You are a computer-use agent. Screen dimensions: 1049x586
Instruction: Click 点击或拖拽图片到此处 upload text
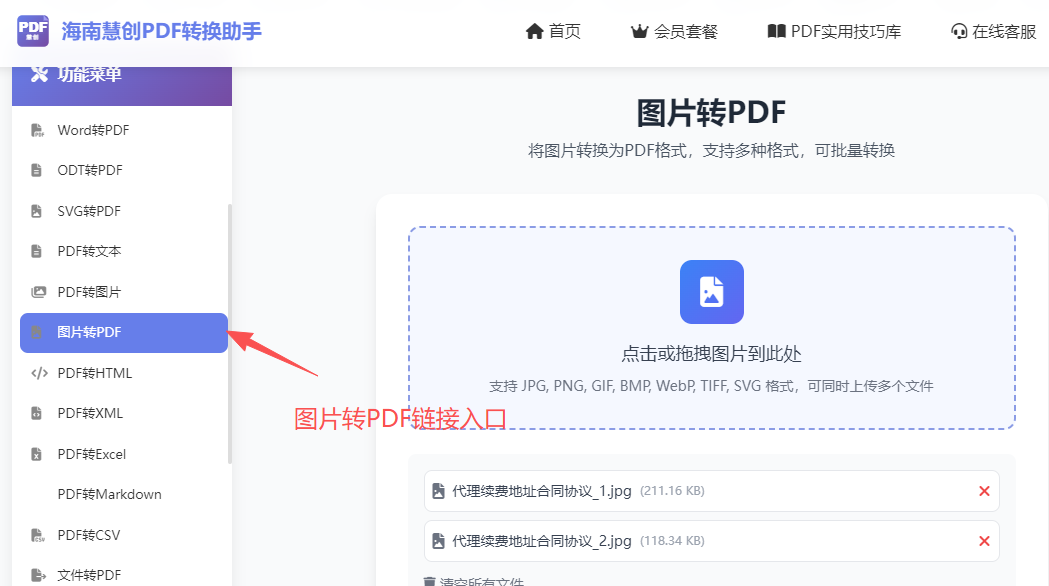pyautogui.click(x=711, y=354)
